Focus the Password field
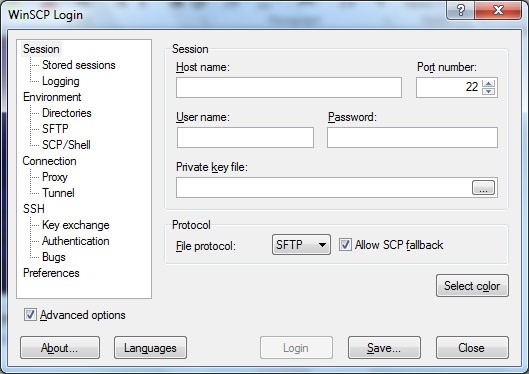The height and width of the screenshot is (374, 529). tap(412, 138)
